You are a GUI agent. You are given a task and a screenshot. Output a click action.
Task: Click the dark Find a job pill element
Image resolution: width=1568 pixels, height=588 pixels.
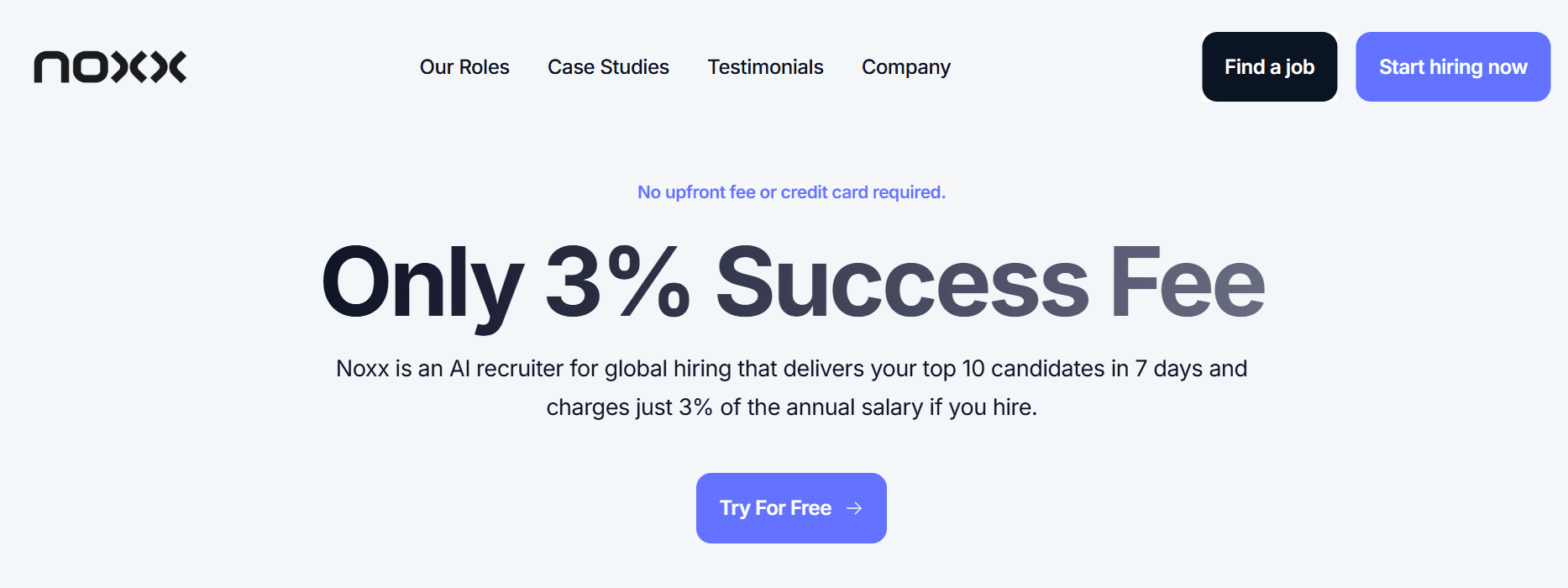point(1269,66)
